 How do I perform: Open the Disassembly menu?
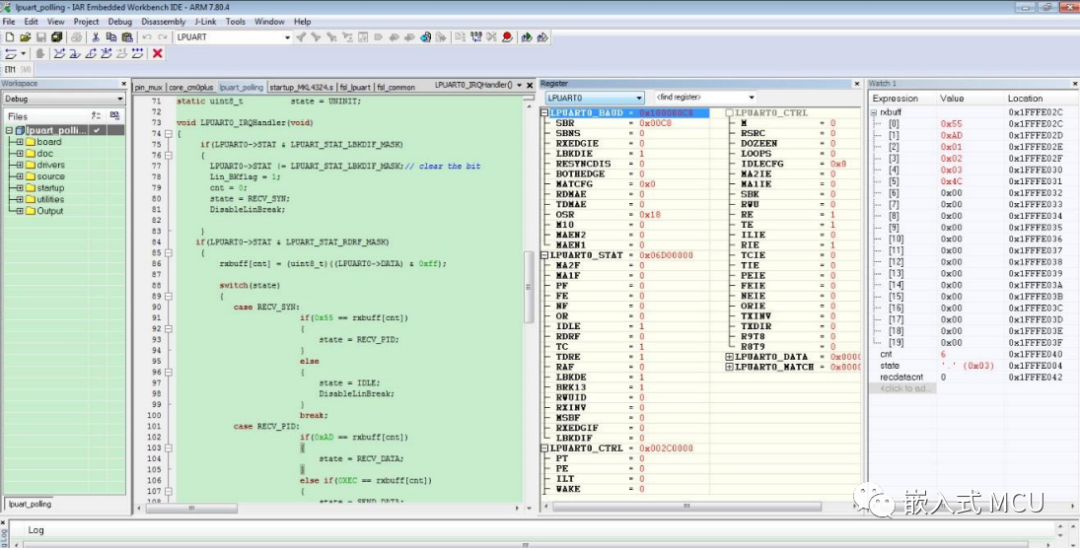163,21
